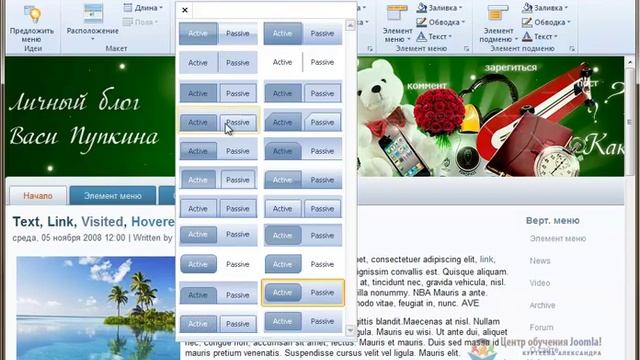Click the tropical beach article image

[96, 308]
